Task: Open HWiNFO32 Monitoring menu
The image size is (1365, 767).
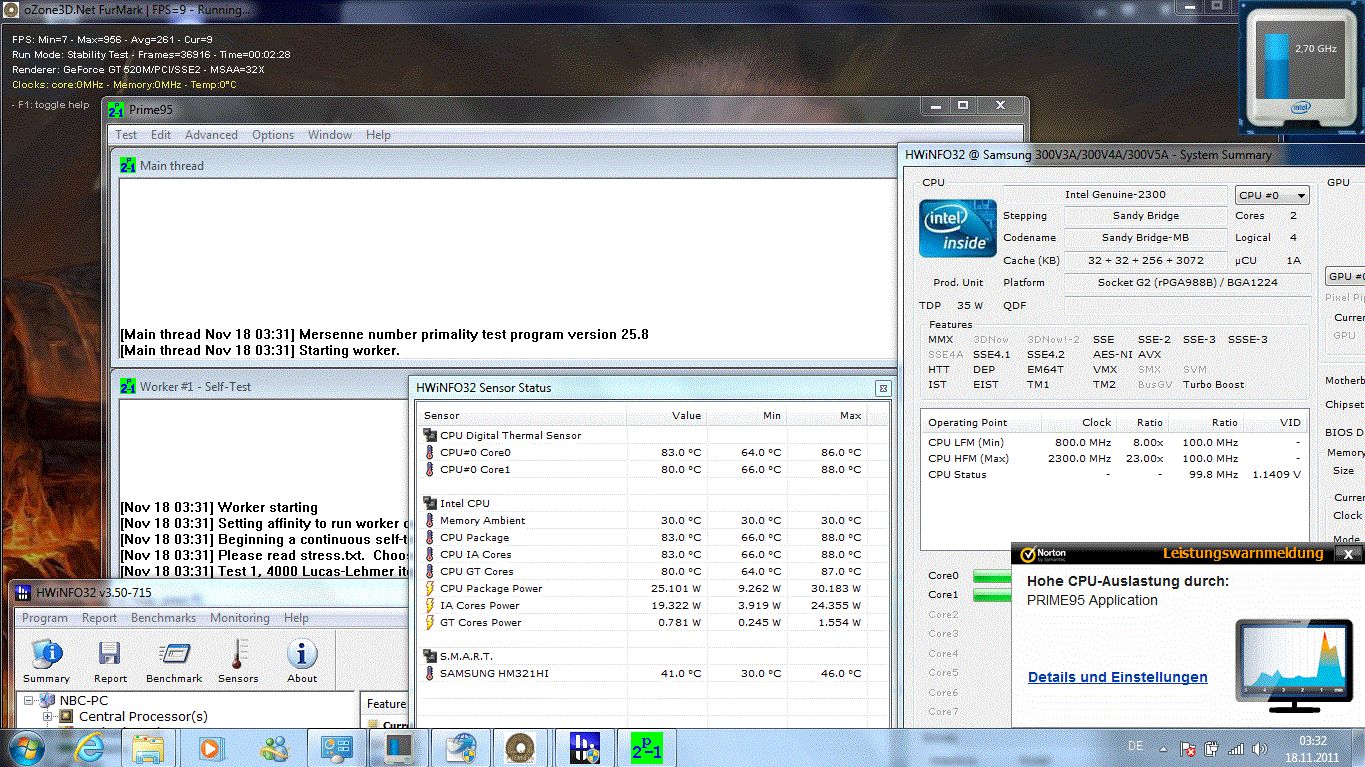Action: 240,618
